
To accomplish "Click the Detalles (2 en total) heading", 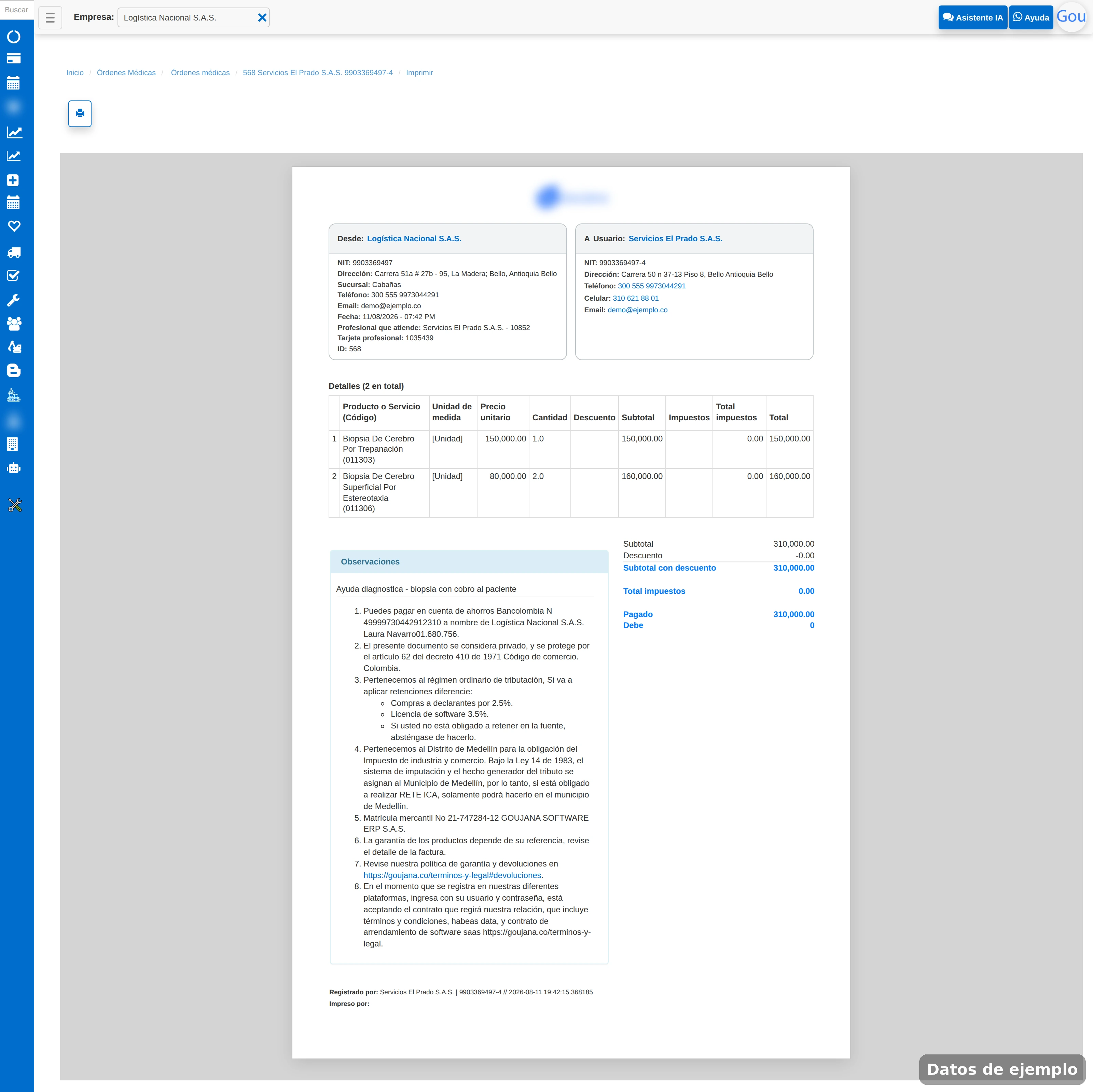I will 366,386.
